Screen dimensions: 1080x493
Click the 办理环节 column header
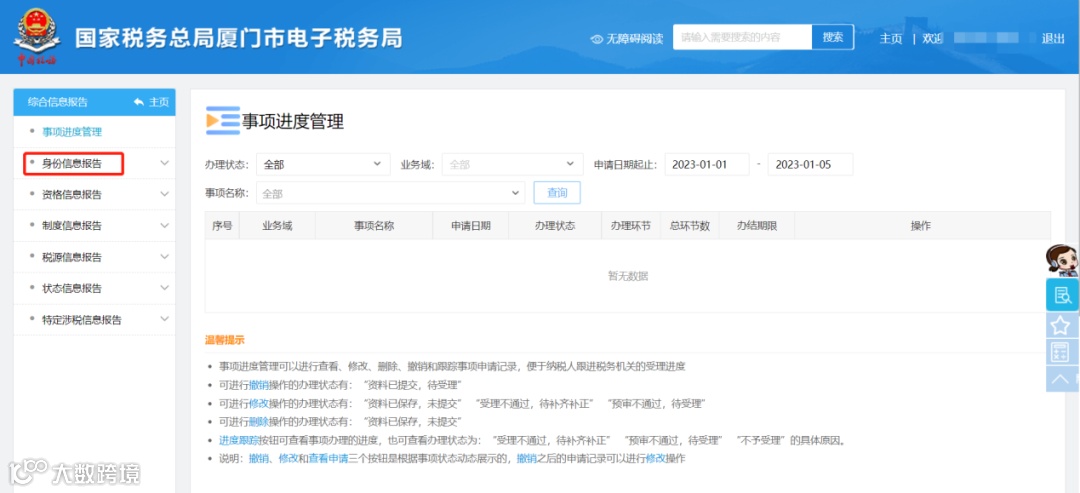pos(630,226)
